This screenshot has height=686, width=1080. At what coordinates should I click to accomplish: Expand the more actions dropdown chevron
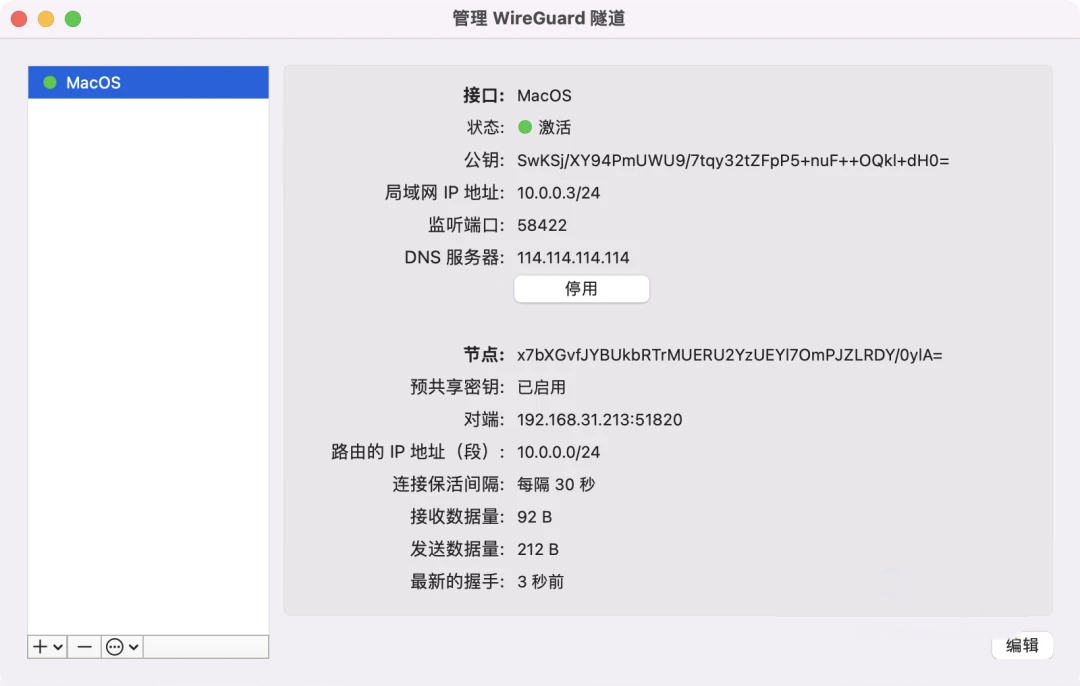click(x=134, y=647)
